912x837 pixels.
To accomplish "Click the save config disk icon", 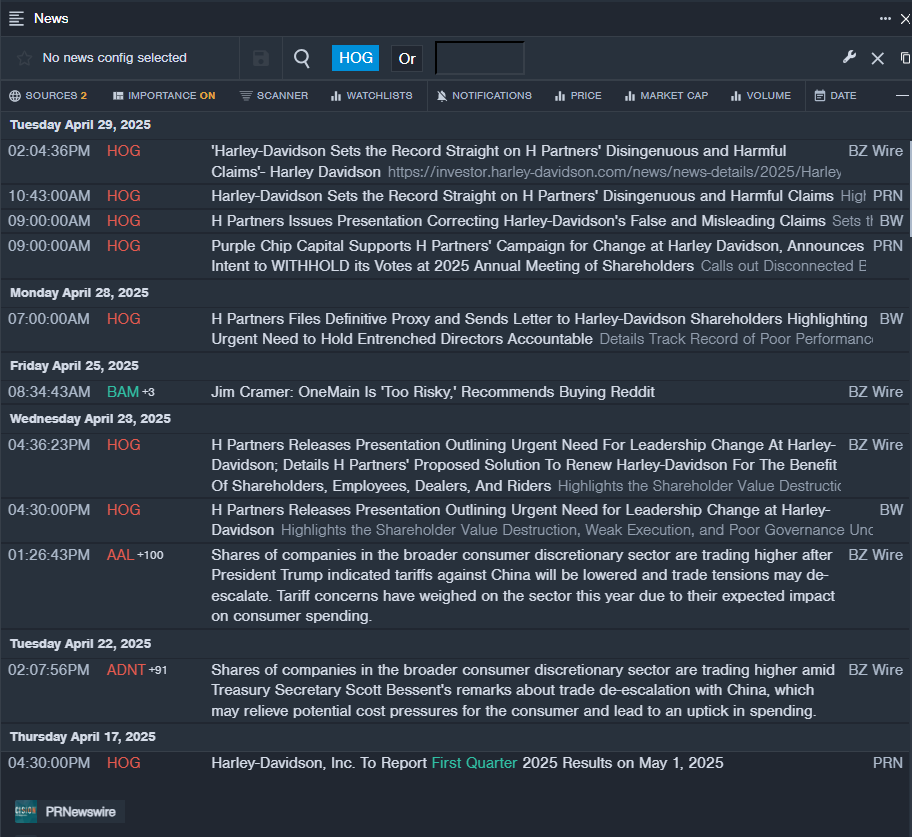I will pos(261,58).
